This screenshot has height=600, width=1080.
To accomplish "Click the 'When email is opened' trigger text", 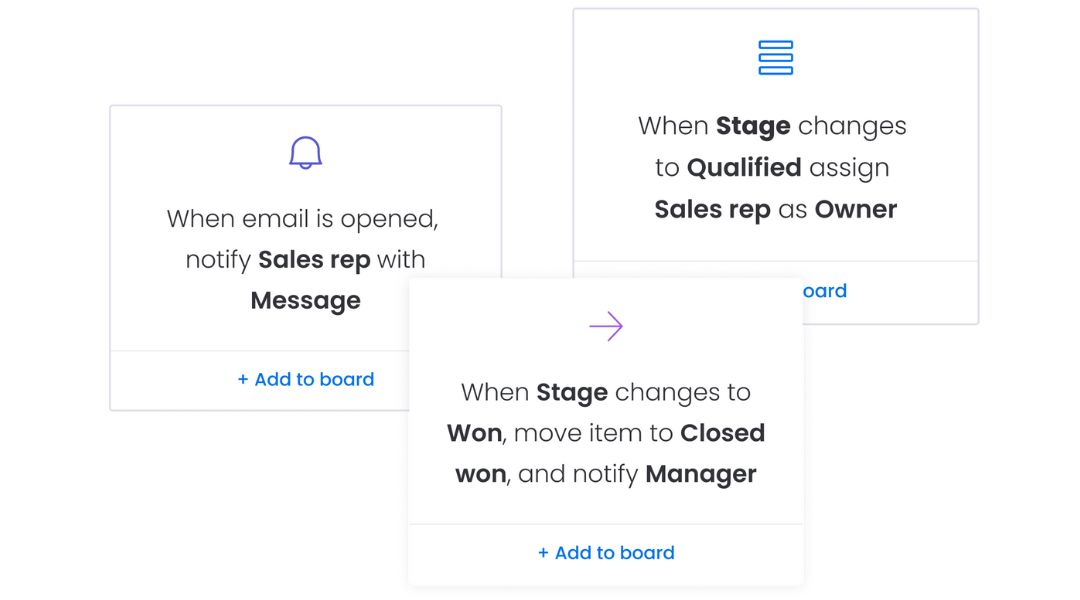I will (x=302, y=218).
